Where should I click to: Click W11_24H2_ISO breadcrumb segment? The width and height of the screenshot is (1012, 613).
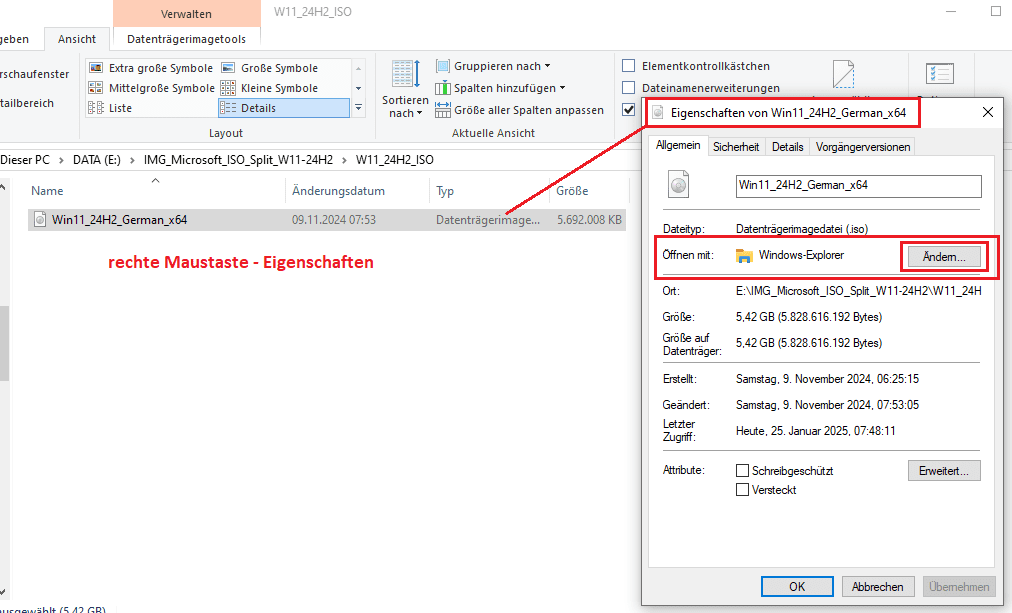click(x=394, y=159)
